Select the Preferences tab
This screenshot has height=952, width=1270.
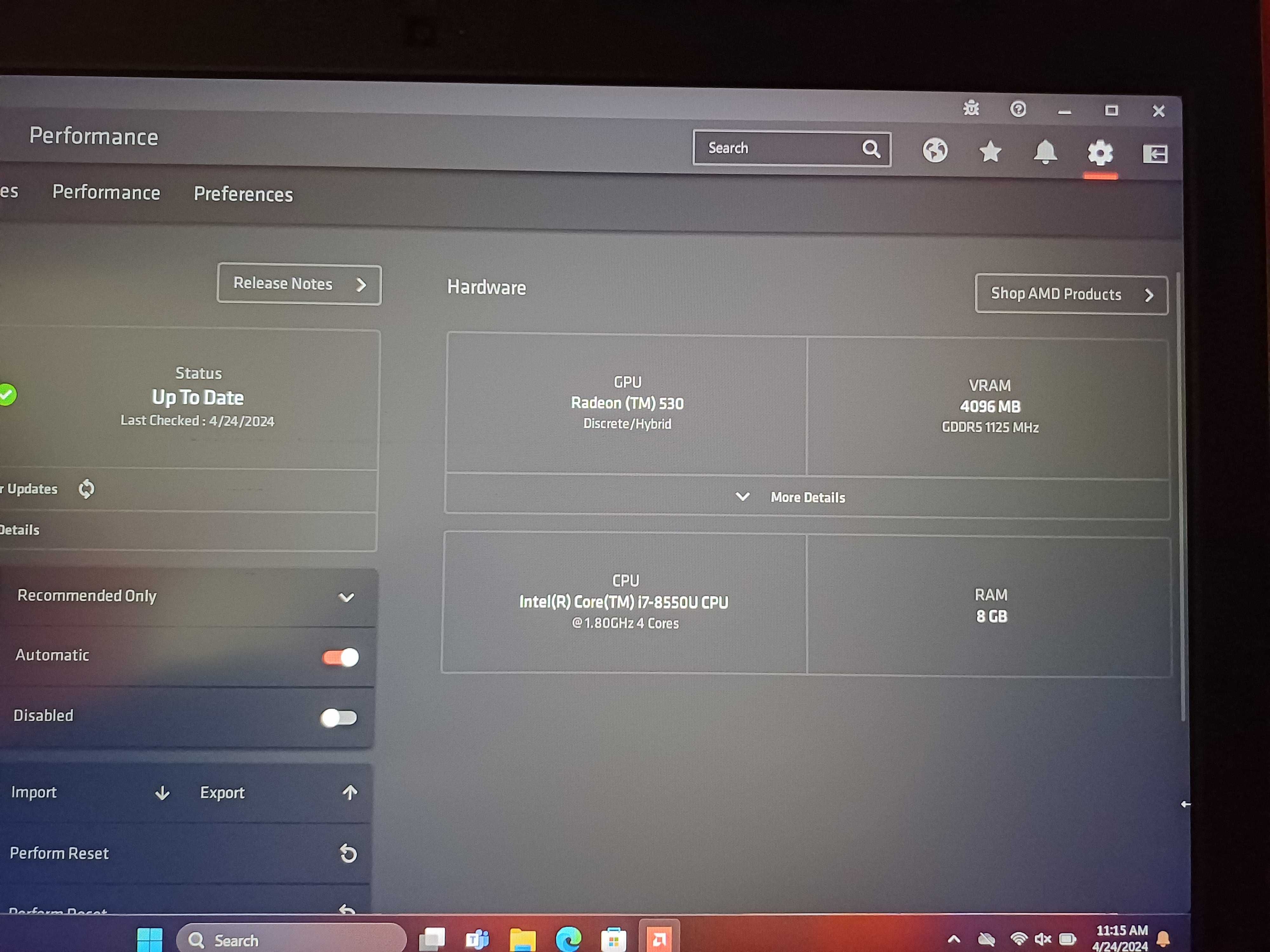click(243, 194)
